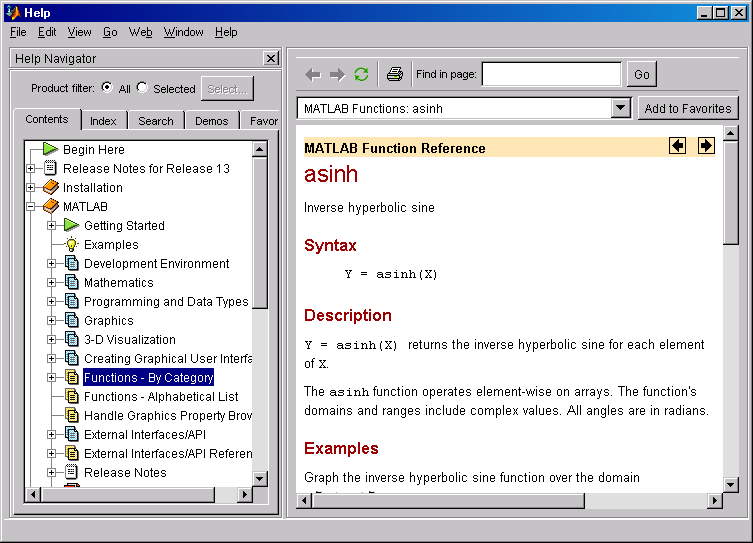Image resolution: width=753 pixels, height=543 pixels.
Task: Go to previous reference page via black left arrow
Action: (x=678, y=145)
